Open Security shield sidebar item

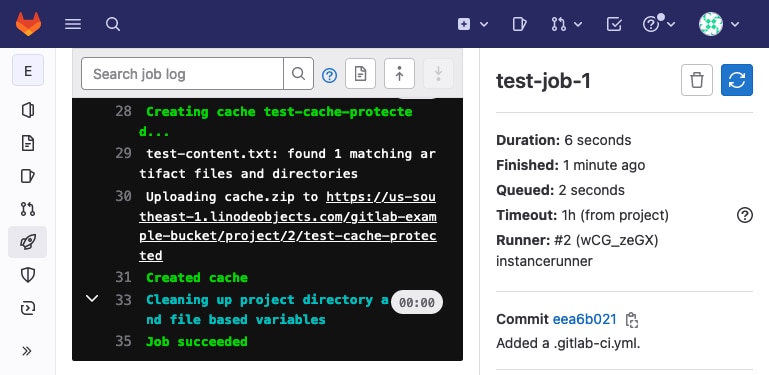(27, 275)
